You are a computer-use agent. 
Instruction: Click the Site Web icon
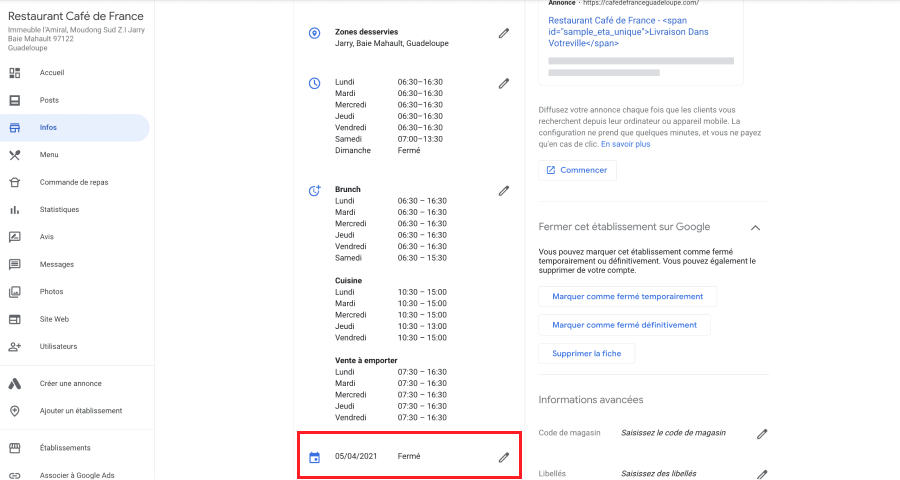pos(15,319)
